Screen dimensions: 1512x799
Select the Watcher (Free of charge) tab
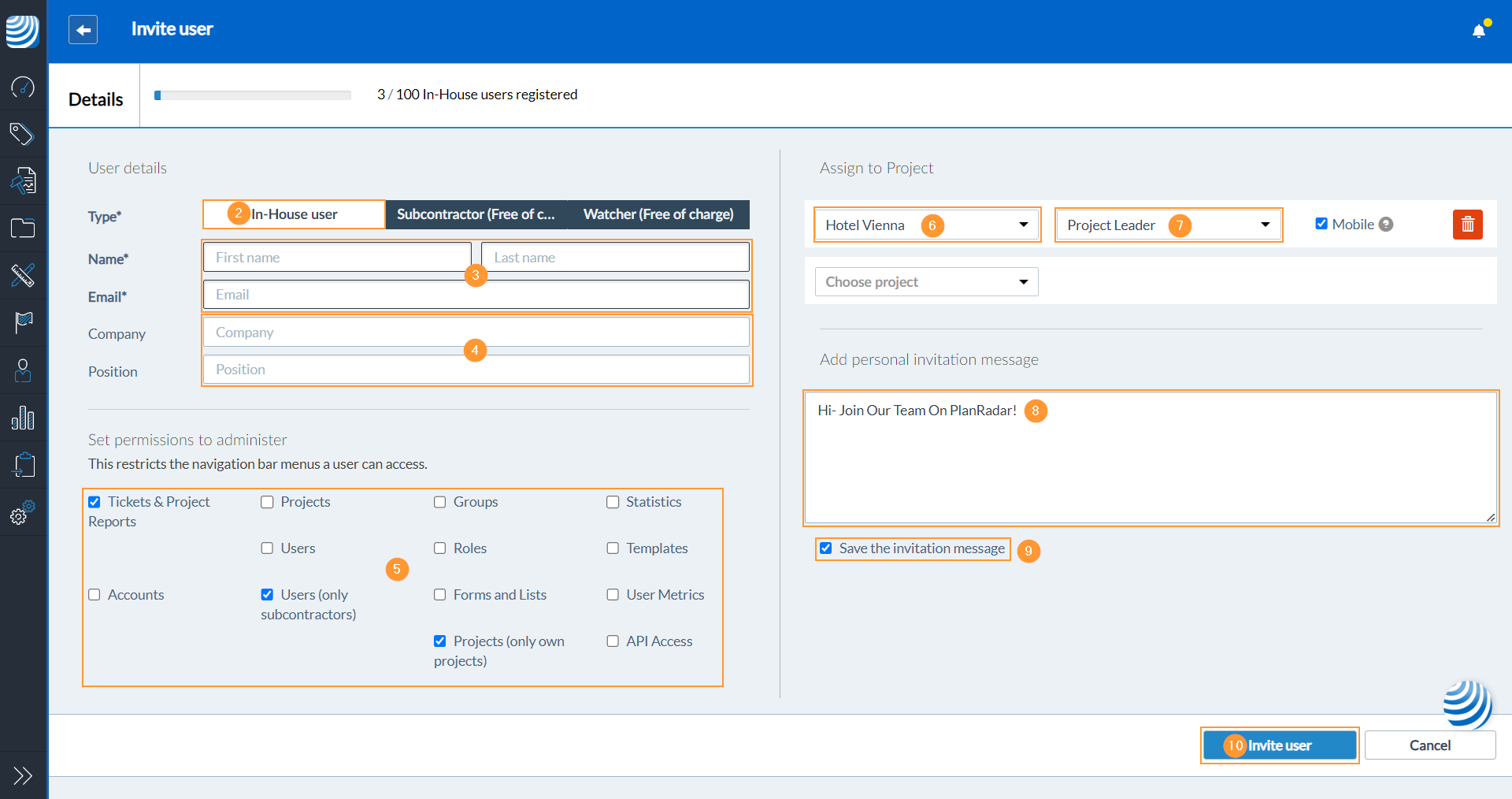tap(658, 214)
